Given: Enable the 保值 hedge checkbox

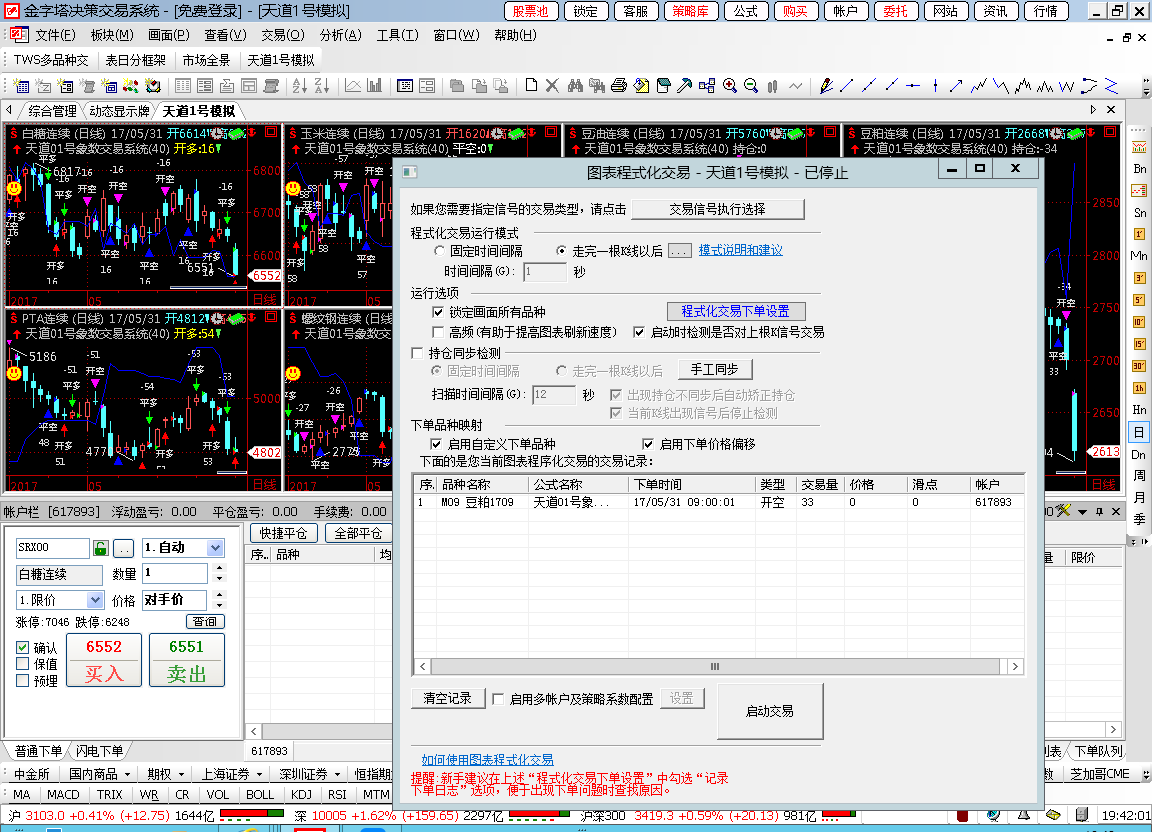Looking at the screenshot, I should (x=23, y=664).
